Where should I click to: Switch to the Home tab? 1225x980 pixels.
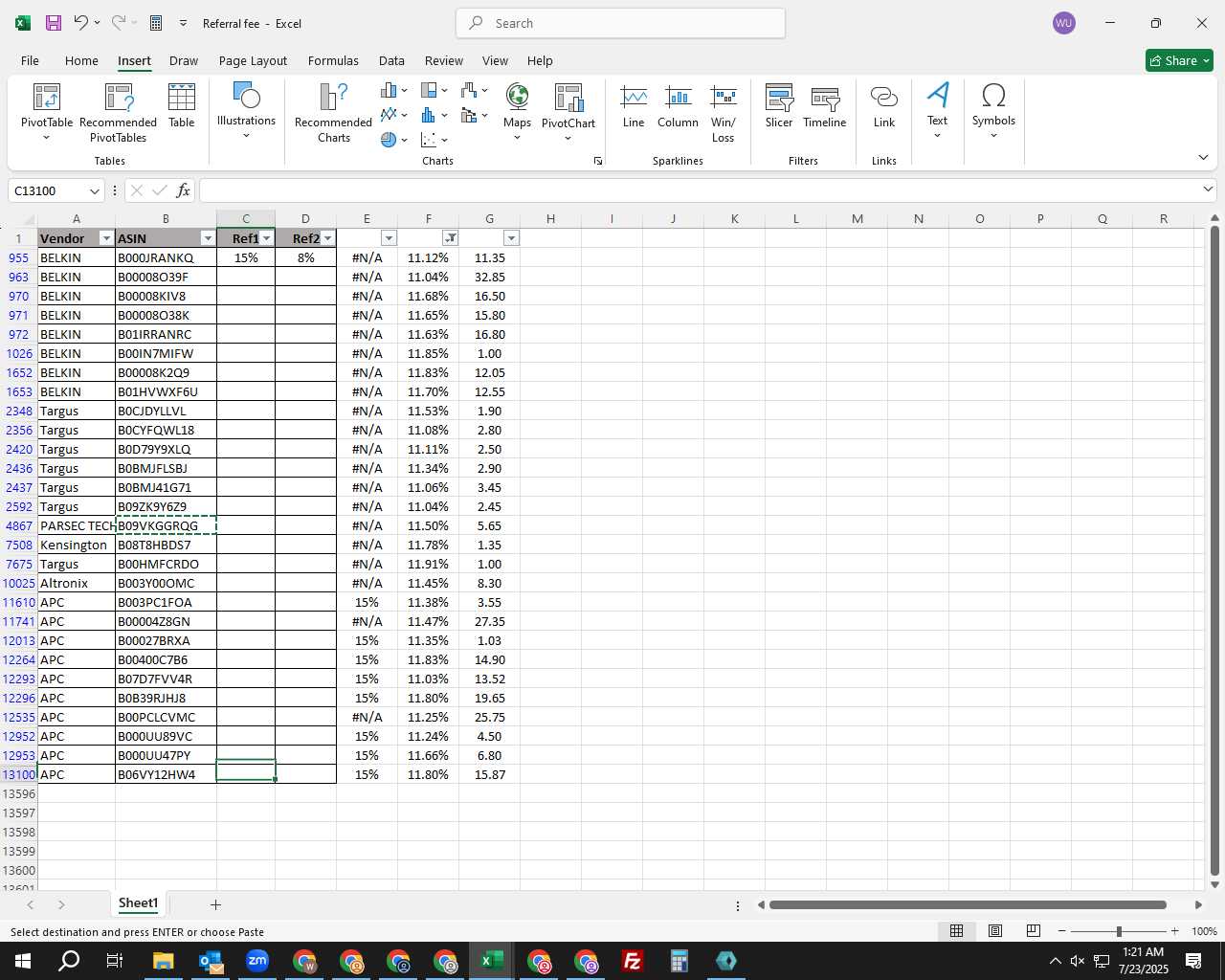tap(81, 60)
